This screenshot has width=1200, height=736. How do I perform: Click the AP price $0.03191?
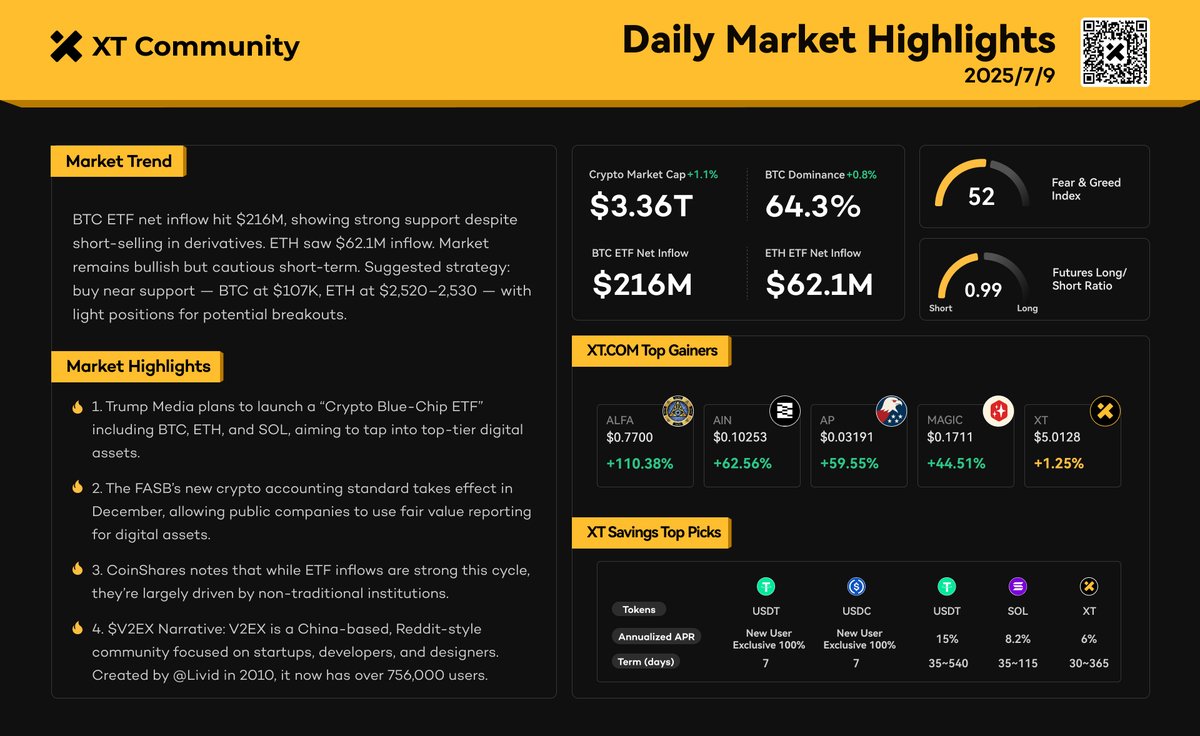(x=847, y=438)
